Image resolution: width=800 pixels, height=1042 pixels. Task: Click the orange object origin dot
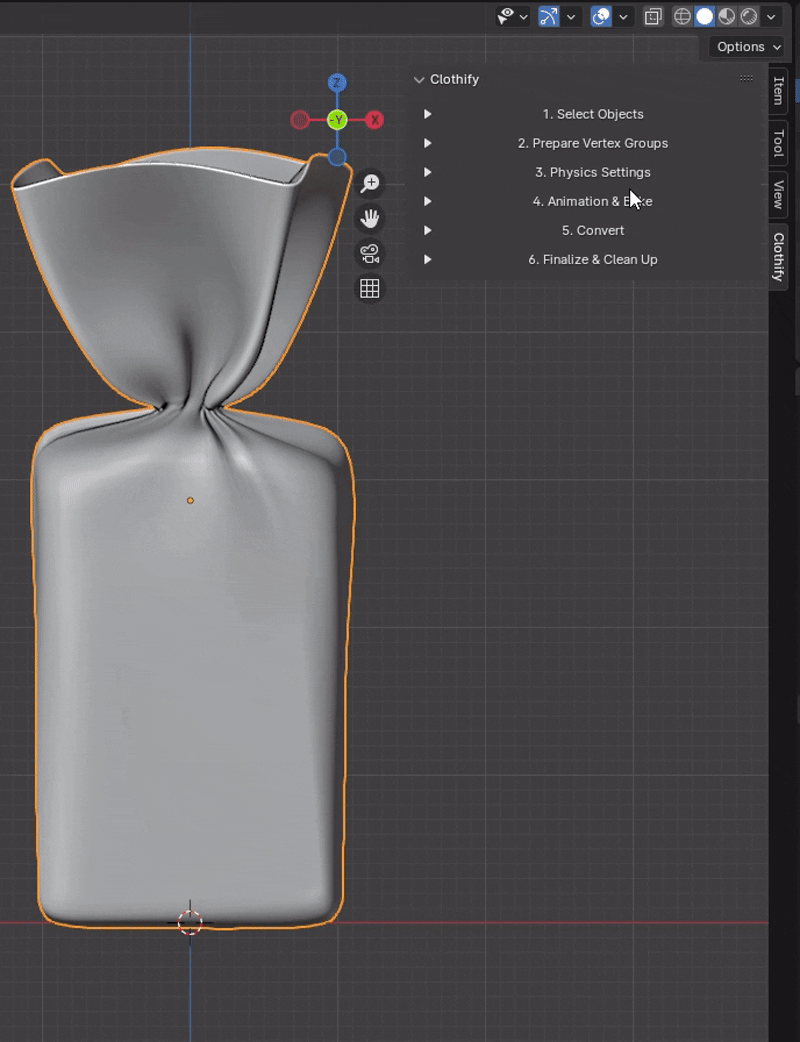coord(190,500)
